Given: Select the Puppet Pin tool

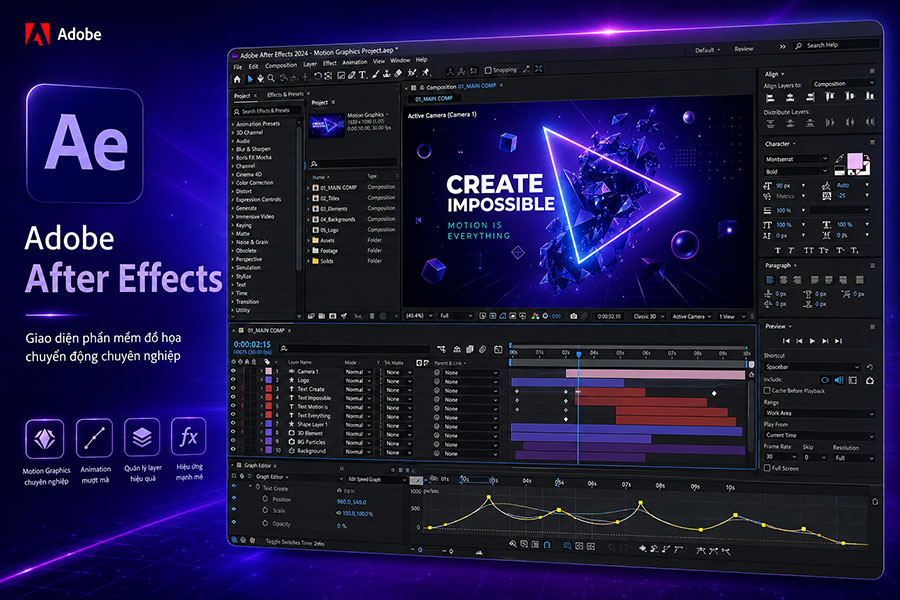Looking at the screenshot, I should (x=426, y=72).
